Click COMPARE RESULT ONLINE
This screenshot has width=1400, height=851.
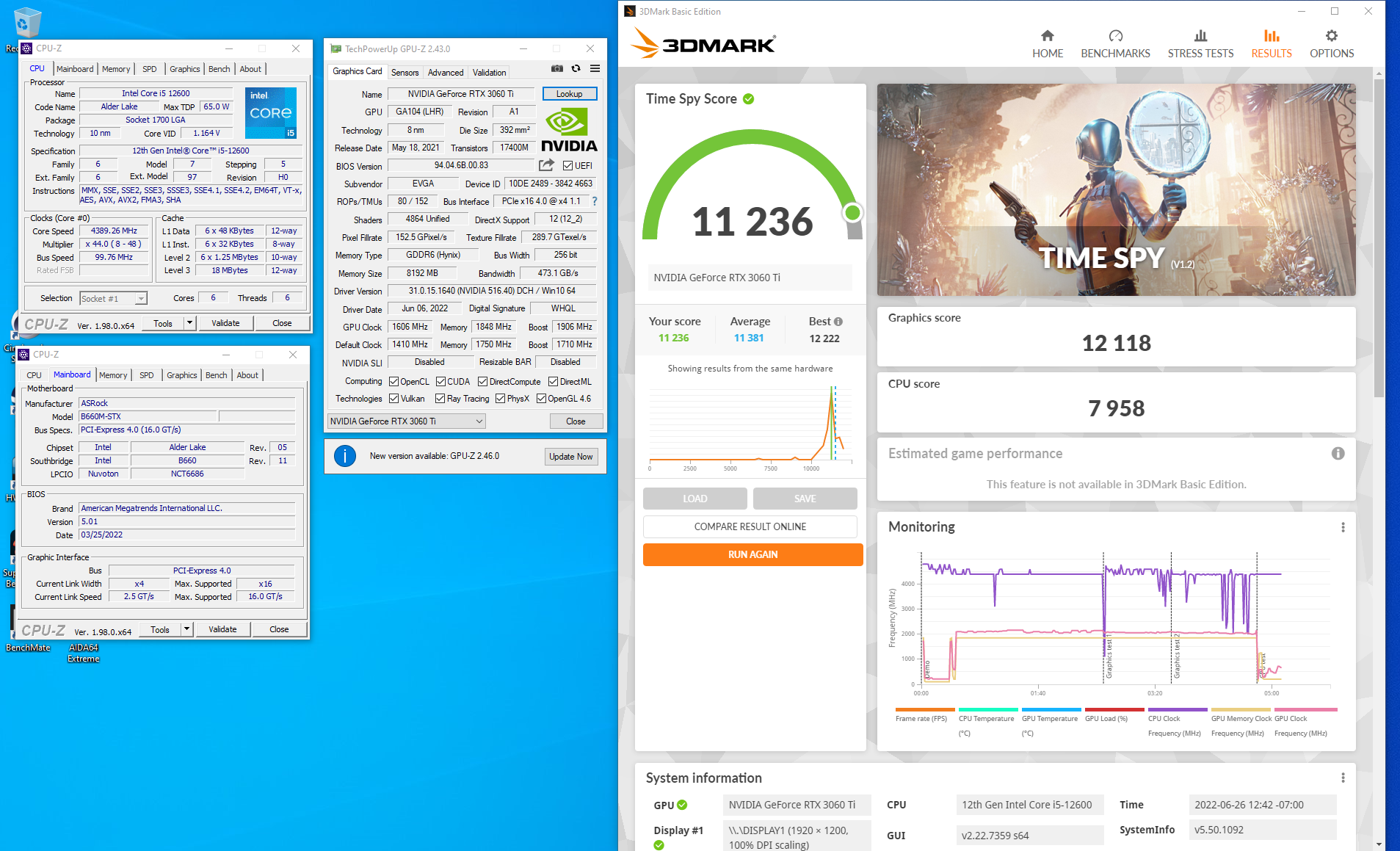point(750,527)
